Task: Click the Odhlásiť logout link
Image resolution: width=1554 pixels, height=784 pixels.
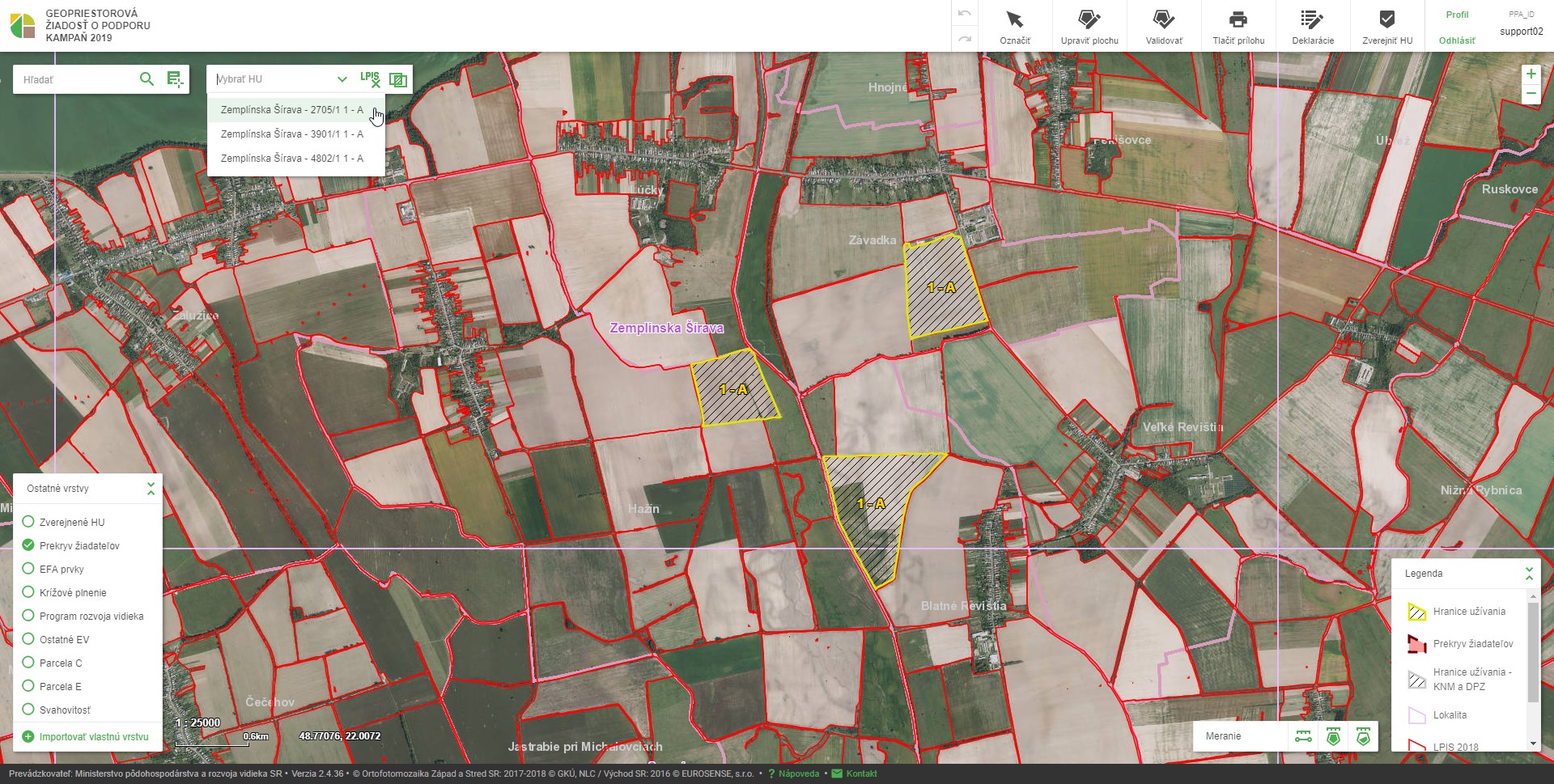Action: (1457, 40)
